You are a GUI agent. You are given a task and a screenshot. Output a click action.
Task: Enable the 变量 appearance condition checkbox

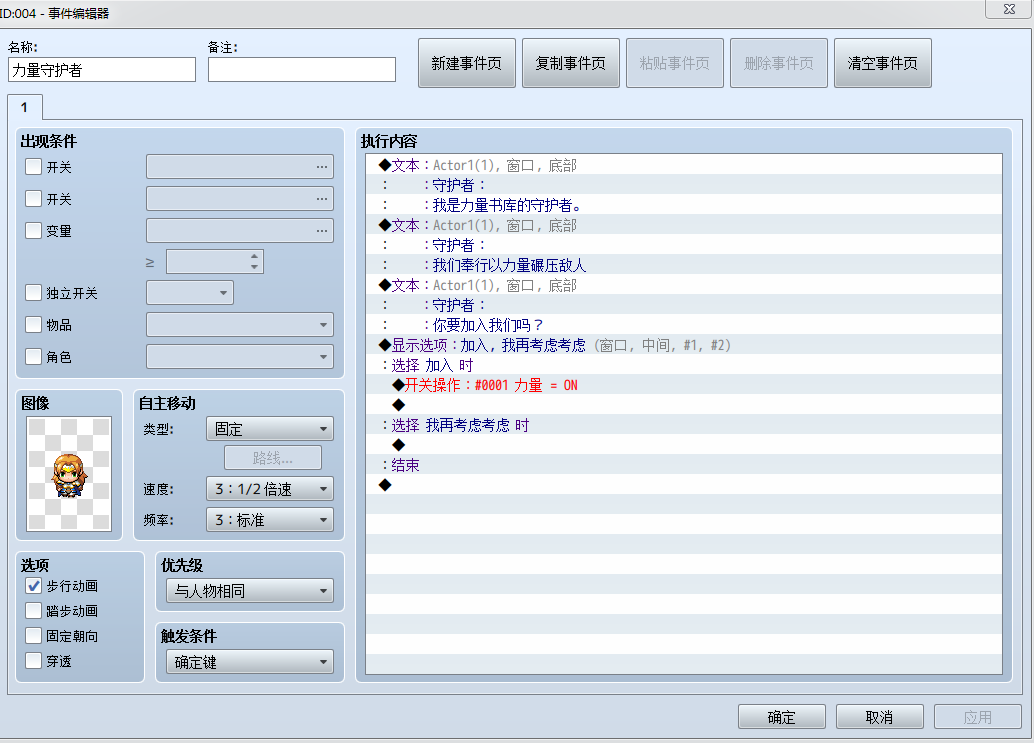coord(33,230)
